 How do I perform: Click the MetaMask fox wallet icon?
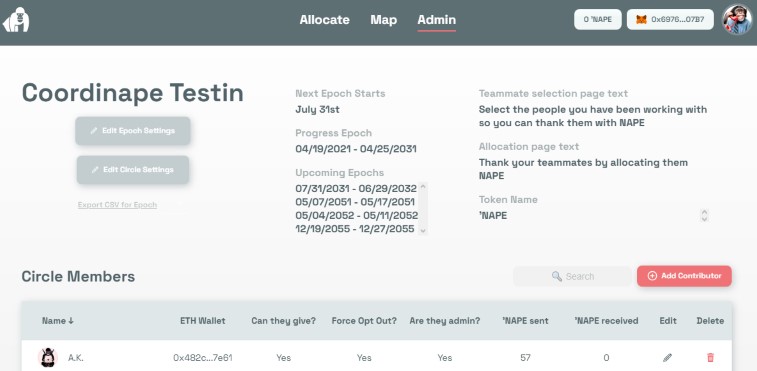coord(641,20)
